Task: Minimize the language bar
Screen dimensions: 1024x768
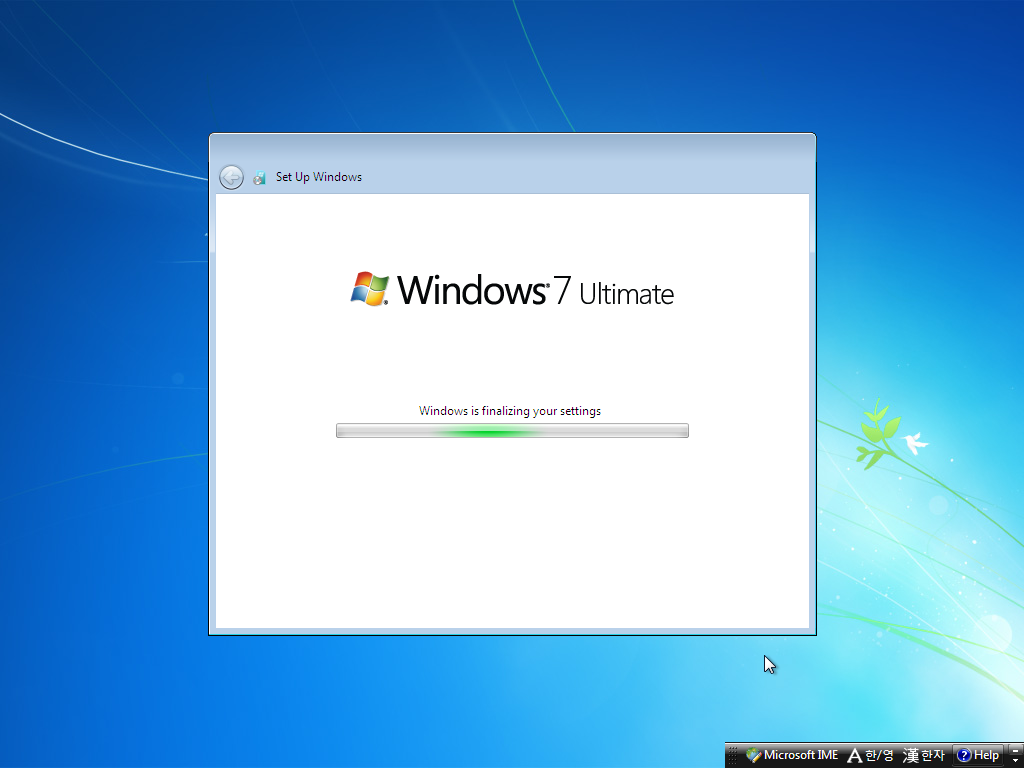Action: pos(1016,750)
